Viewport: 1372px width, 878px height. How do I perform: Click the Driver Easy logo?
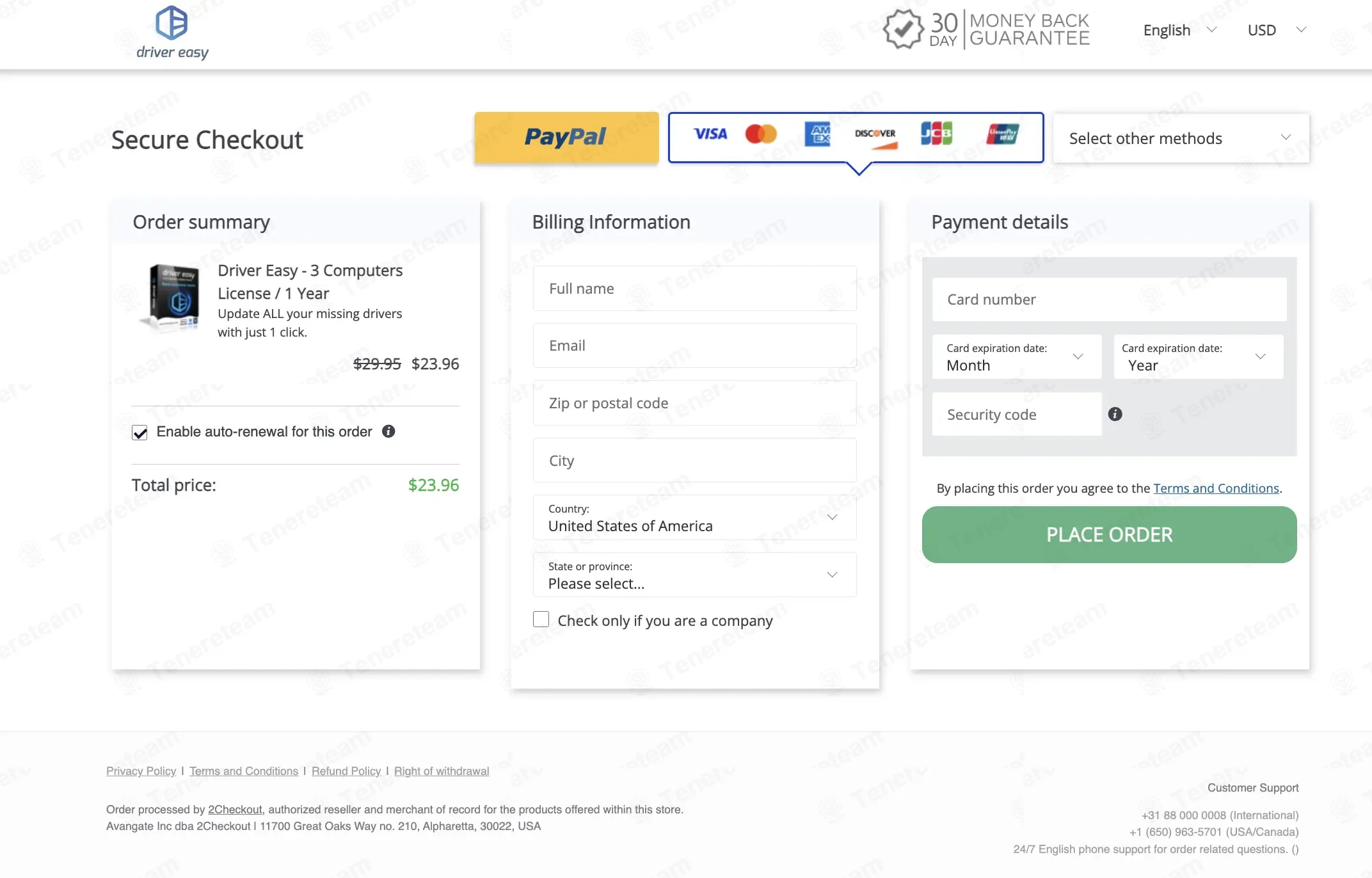coord(172,33)
